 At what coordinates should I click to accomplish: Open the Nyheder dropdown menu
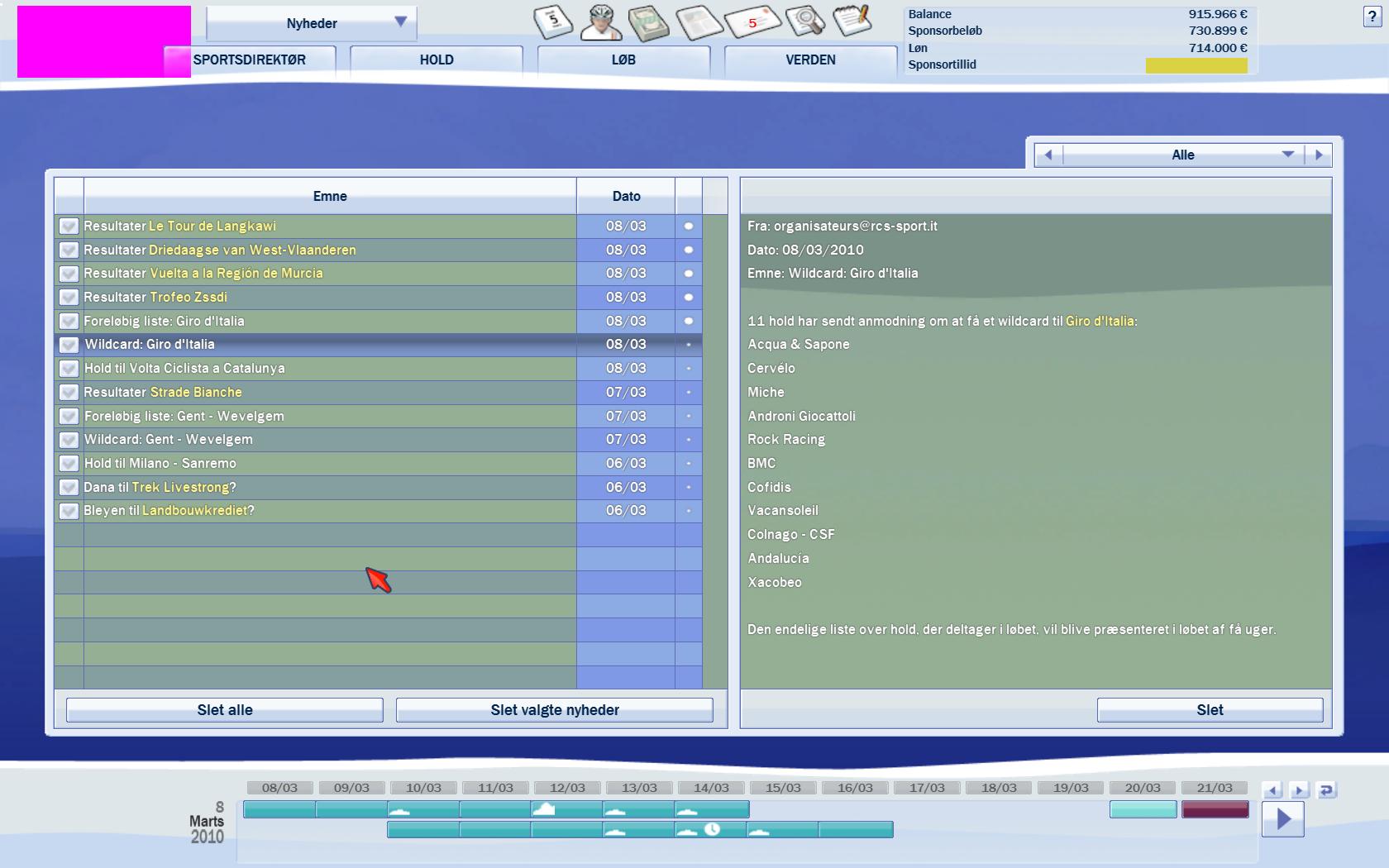coord(312,23)
